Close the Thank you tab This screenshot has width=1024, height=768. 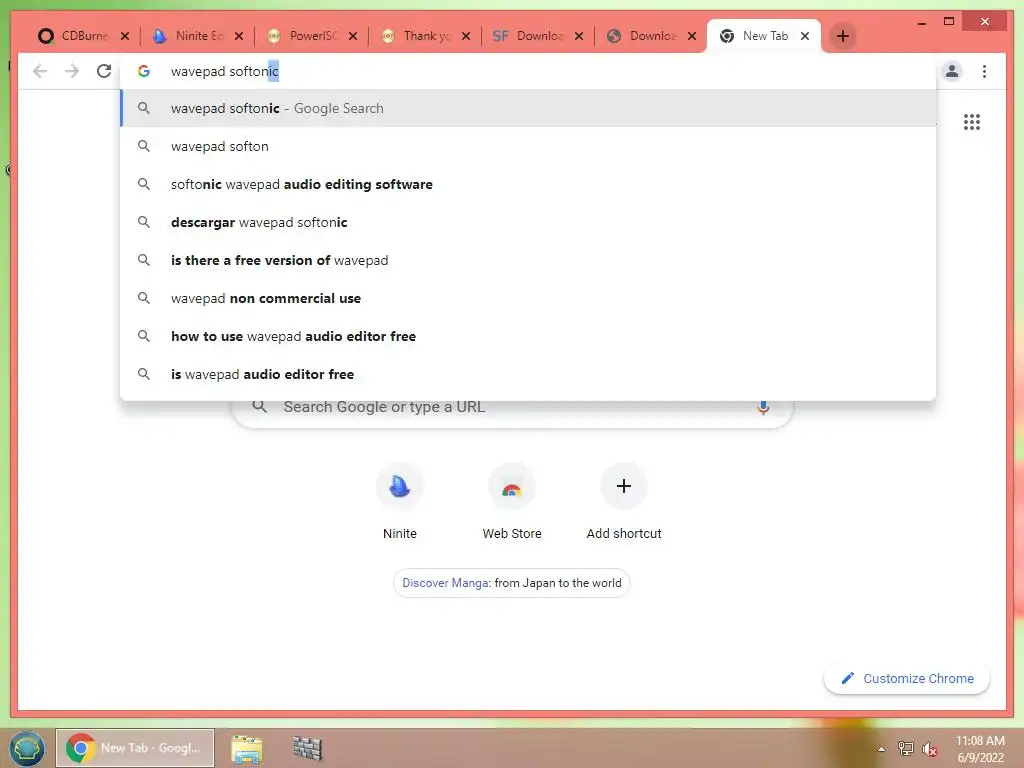[466, 36]
